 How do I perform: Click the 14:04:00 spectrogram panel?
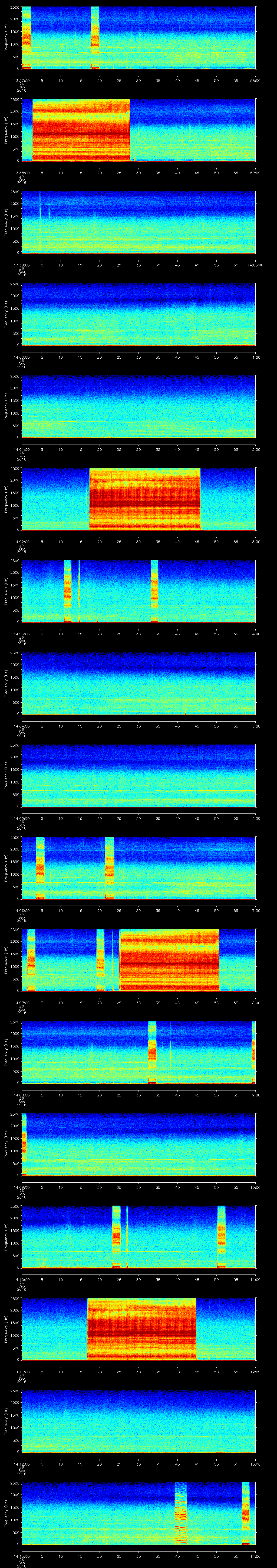[x=138, y=682]
